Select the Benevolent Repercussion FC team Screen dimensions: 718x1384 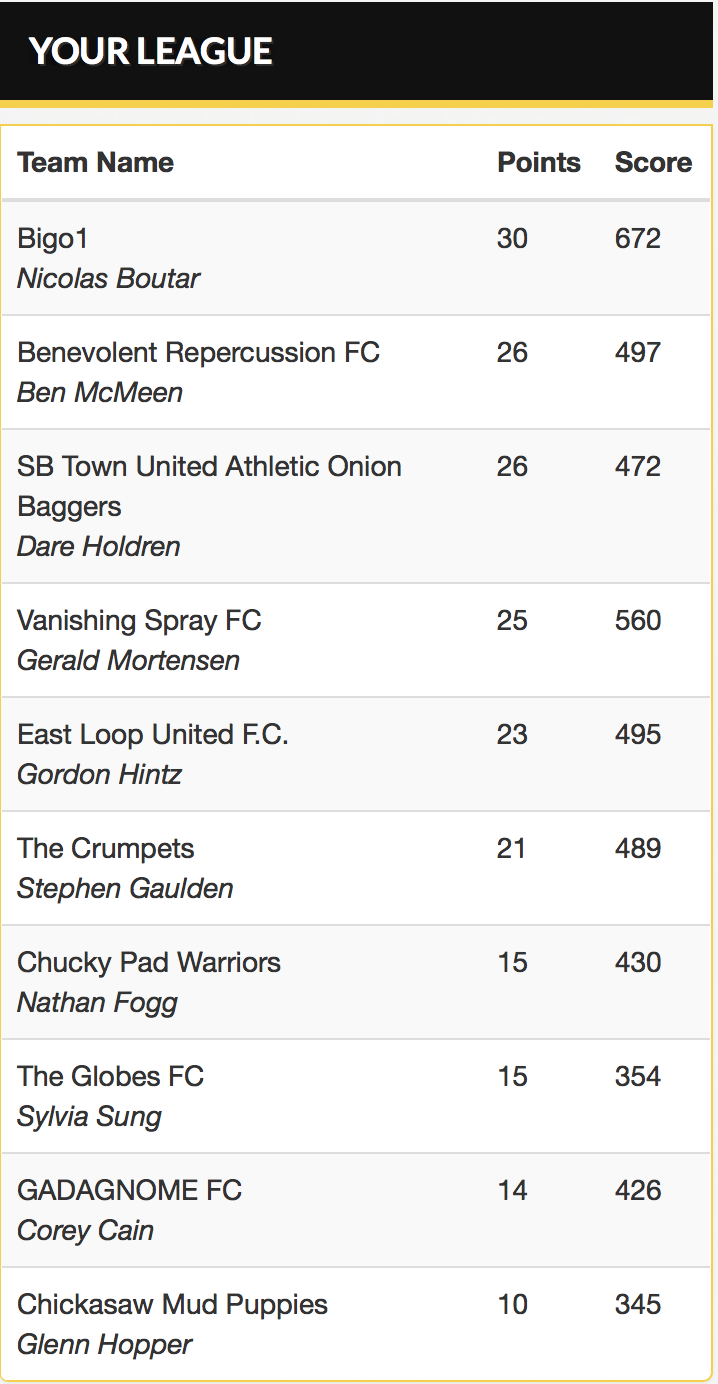pyautogui.click(x=198, y=352)
